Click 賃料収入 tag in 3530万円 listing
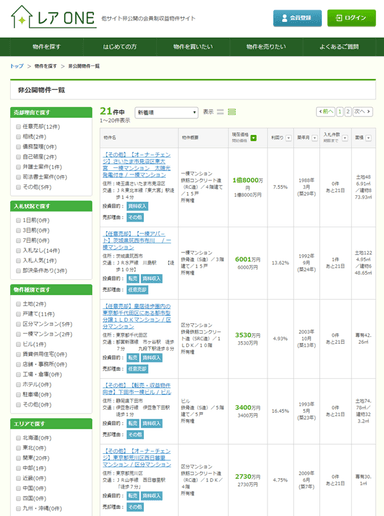This screenshot has height=516, width=384. (x=152, y=358)
